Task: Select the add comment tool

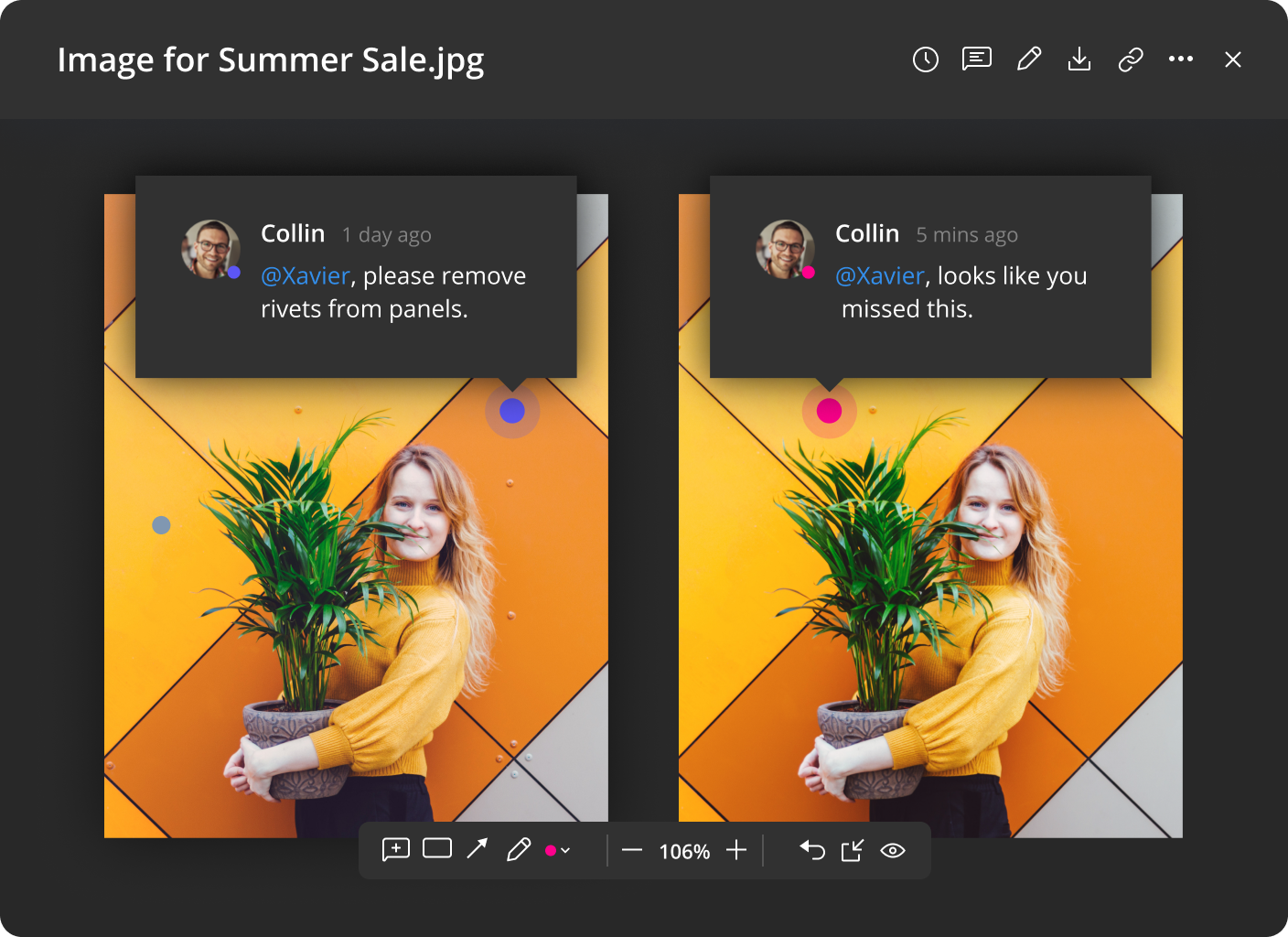Action: tap(395, 850)
